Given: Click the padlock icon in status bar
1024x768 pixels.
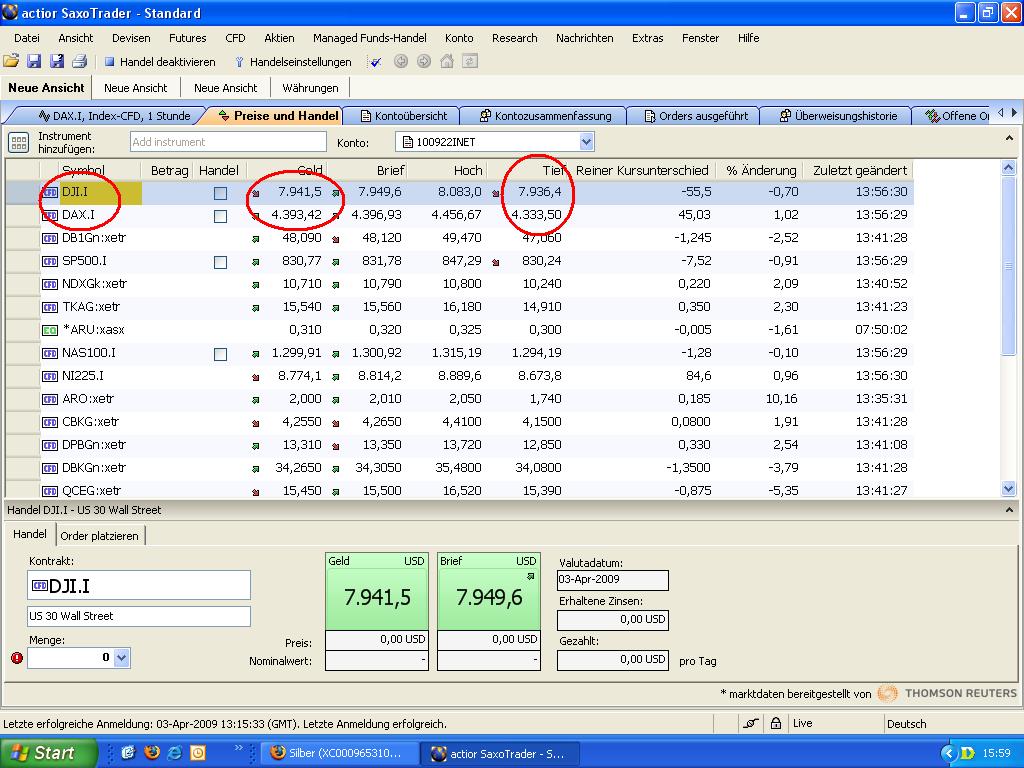Looking at the screenshot, I should pyautogui.click(x=775, y=723).
